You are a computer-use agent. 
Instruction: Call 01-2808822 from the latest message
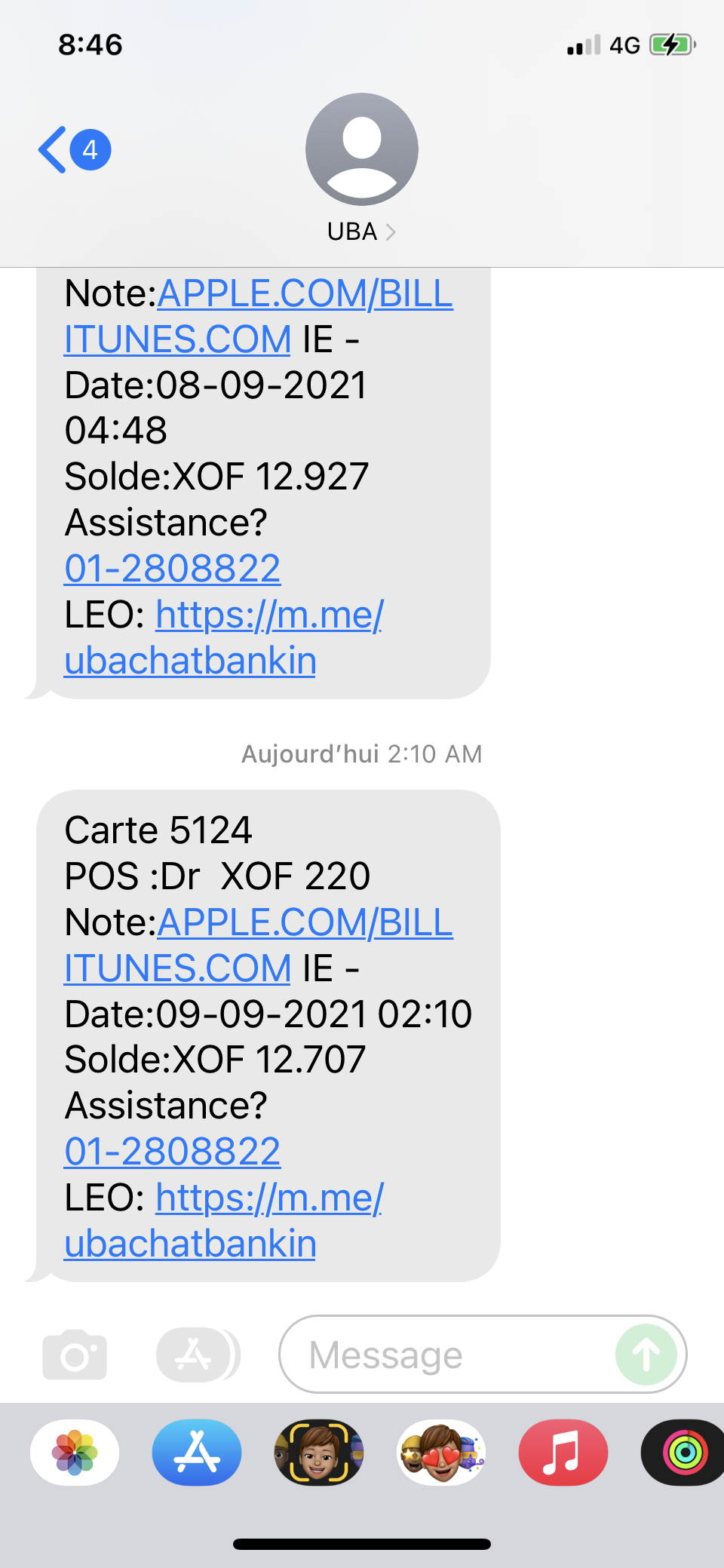coord(173,1151)
